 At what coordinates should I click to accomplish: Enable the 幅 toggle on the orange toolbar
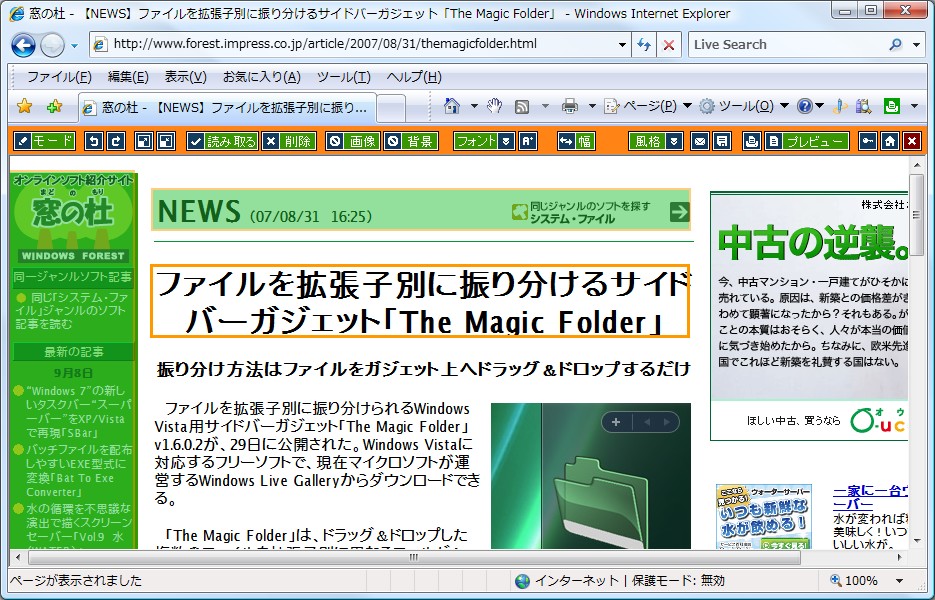click(x=578, y=141)
